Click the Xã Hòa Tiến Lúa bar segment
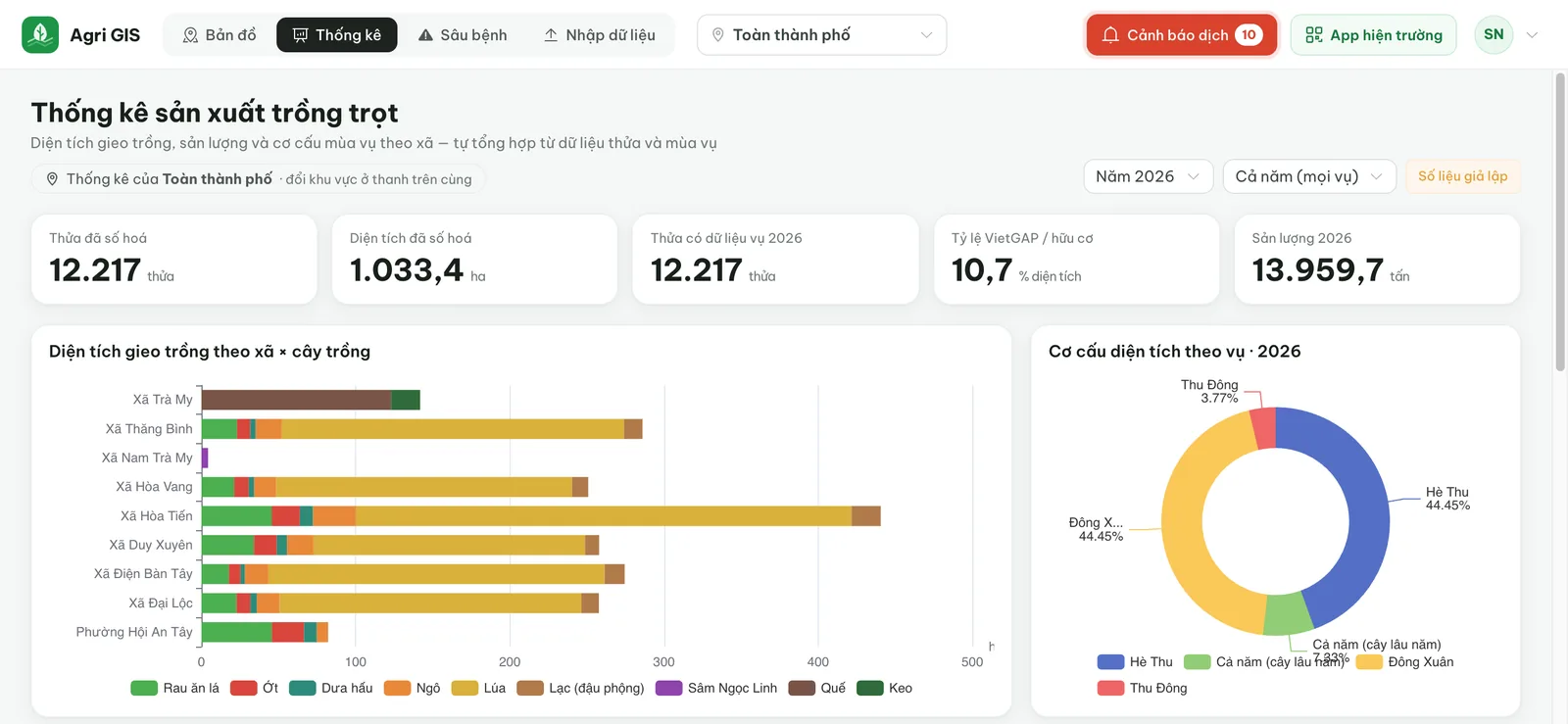1568x724 pixels. click(603, 516)
